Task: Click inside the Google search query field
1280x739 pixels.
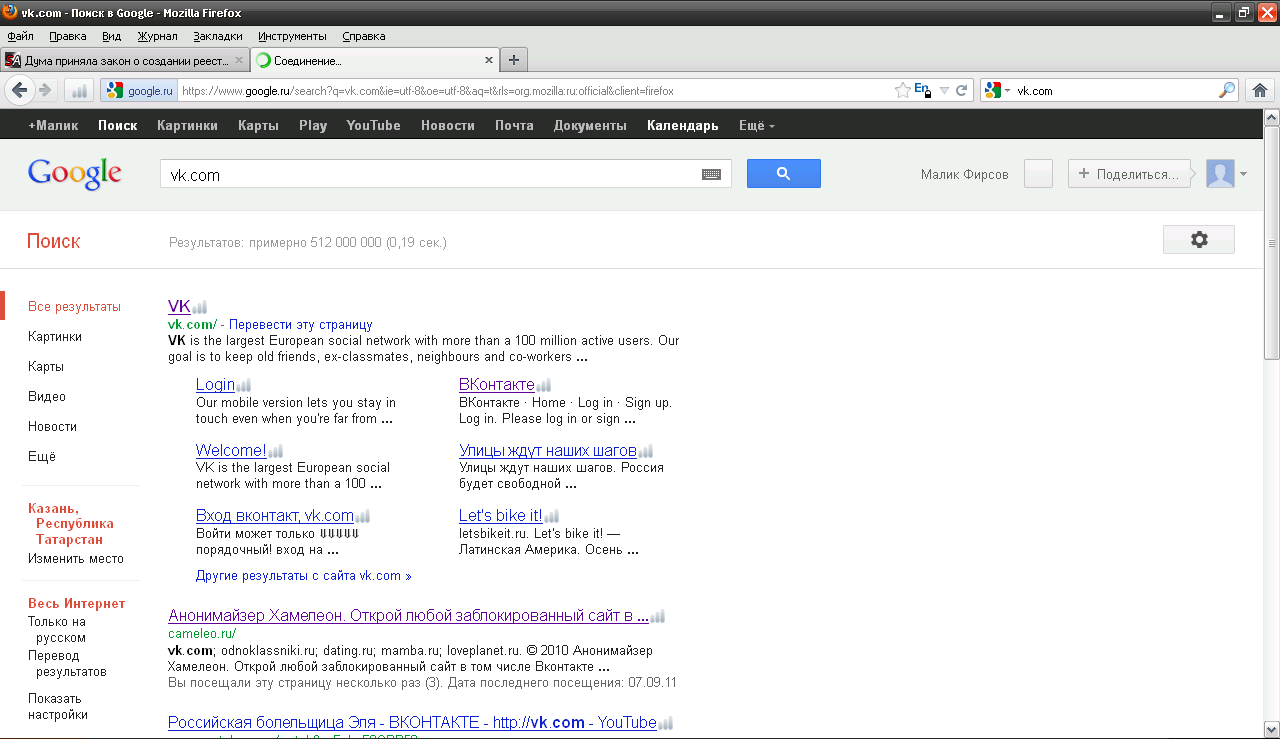Action: 430,174
